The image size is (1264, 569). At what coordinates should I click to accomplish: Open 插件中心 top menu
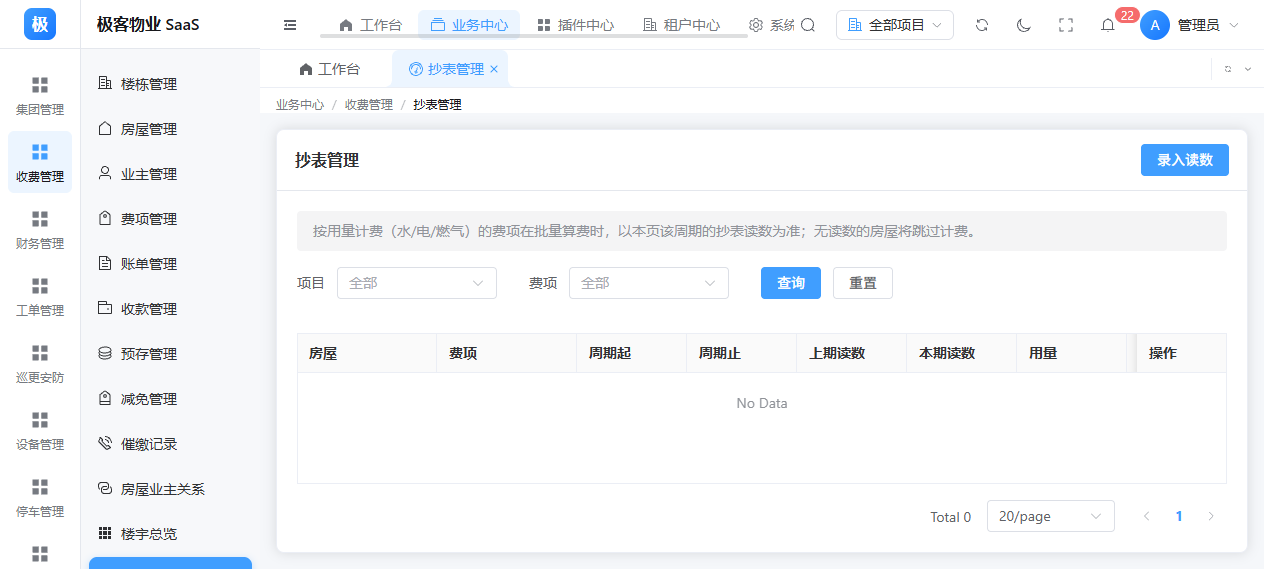click(575, 25)
